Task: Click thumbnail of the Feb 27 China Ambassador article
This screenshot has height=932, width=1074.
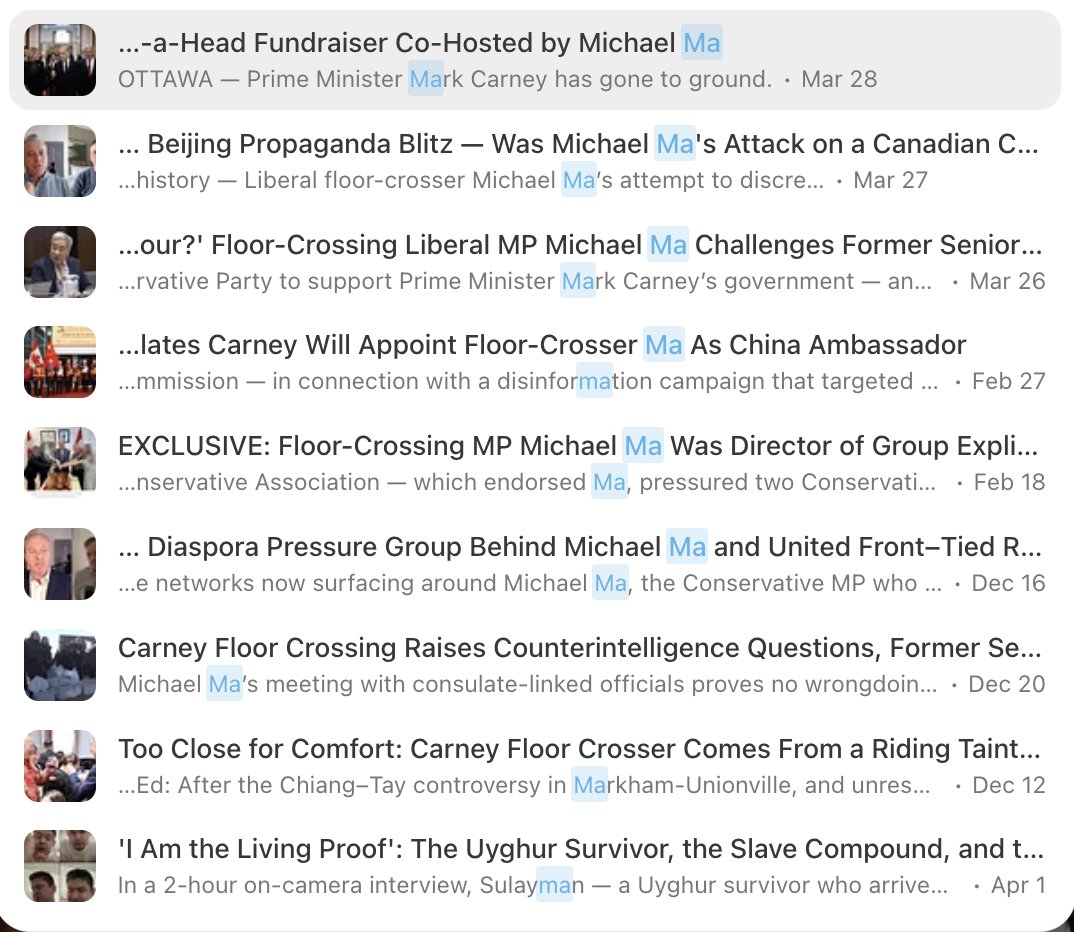Action: (60, 362)
